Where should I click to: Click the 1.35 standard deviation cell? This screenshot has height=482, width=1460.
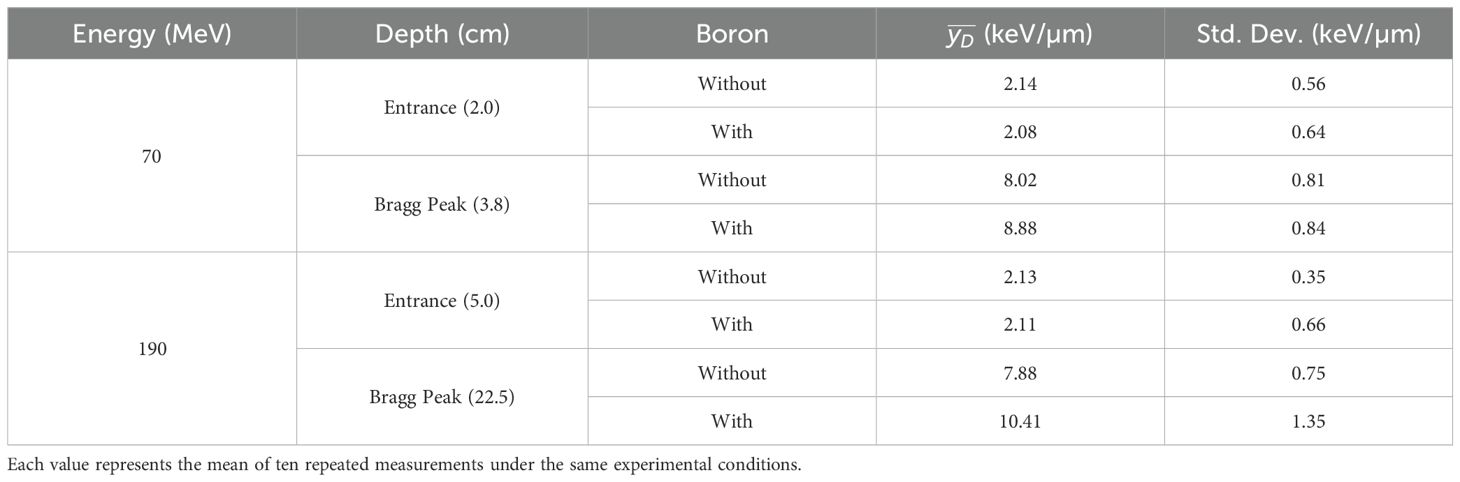point(1308,421)
